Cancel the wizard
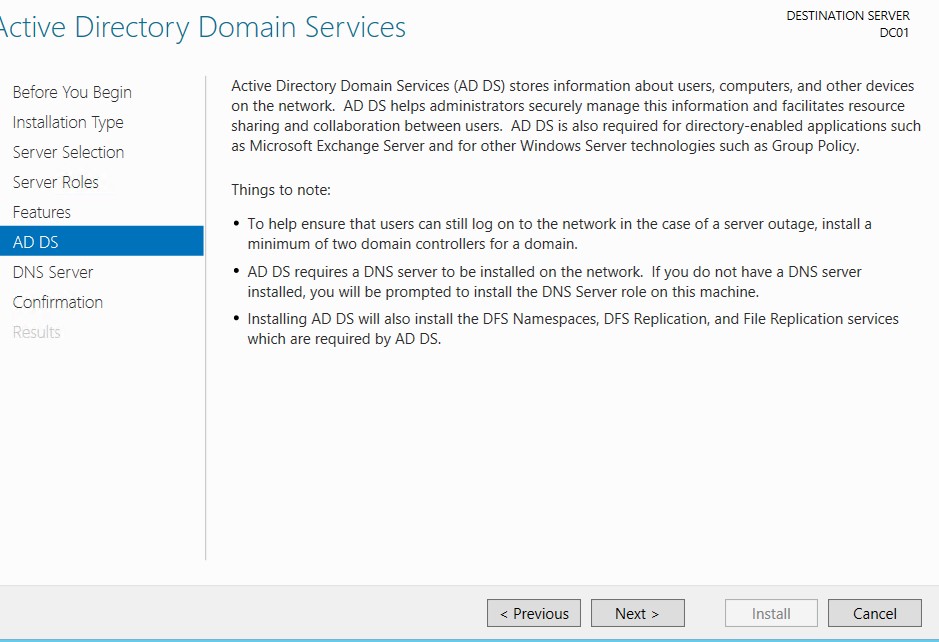Viewport: 939px width, 642px height. click(x=874, y=613)
